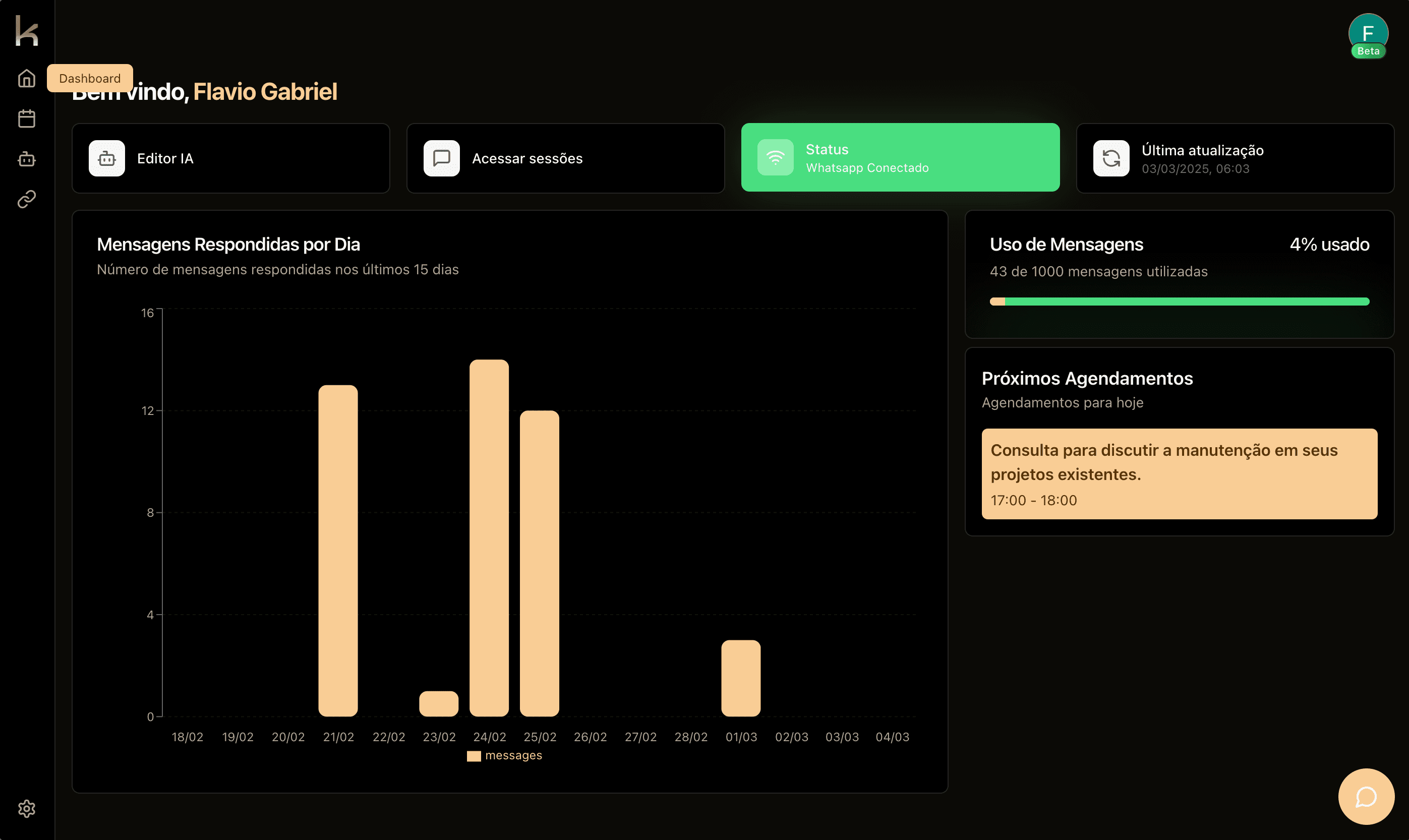
Task: Click the refresh icon in Última atualização
Action: (1110, 158)
